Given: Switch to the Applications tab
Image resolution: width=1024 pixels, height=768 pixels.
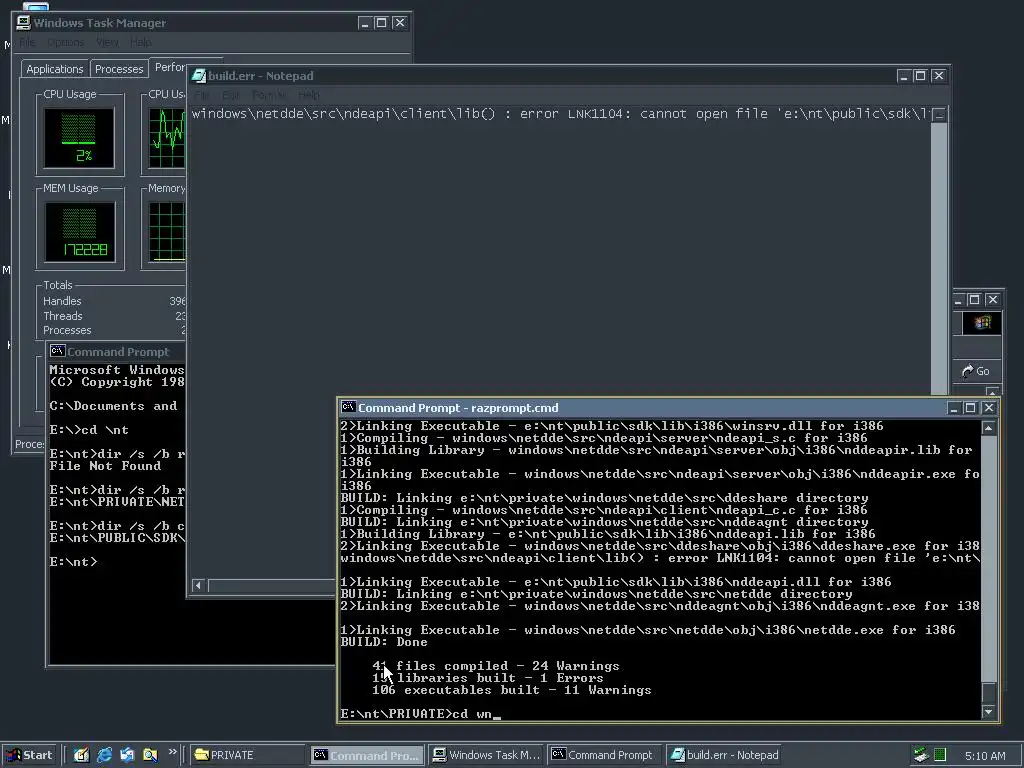Looking at the screenshot, I should pos(55,69).
